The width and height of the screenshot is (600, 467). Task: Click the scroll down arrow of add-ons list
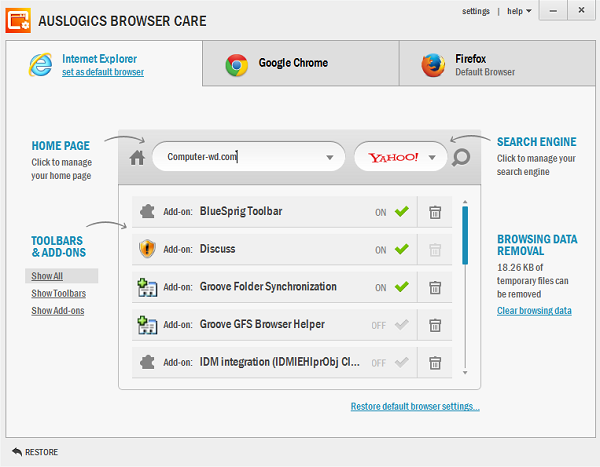click(465, 372)
